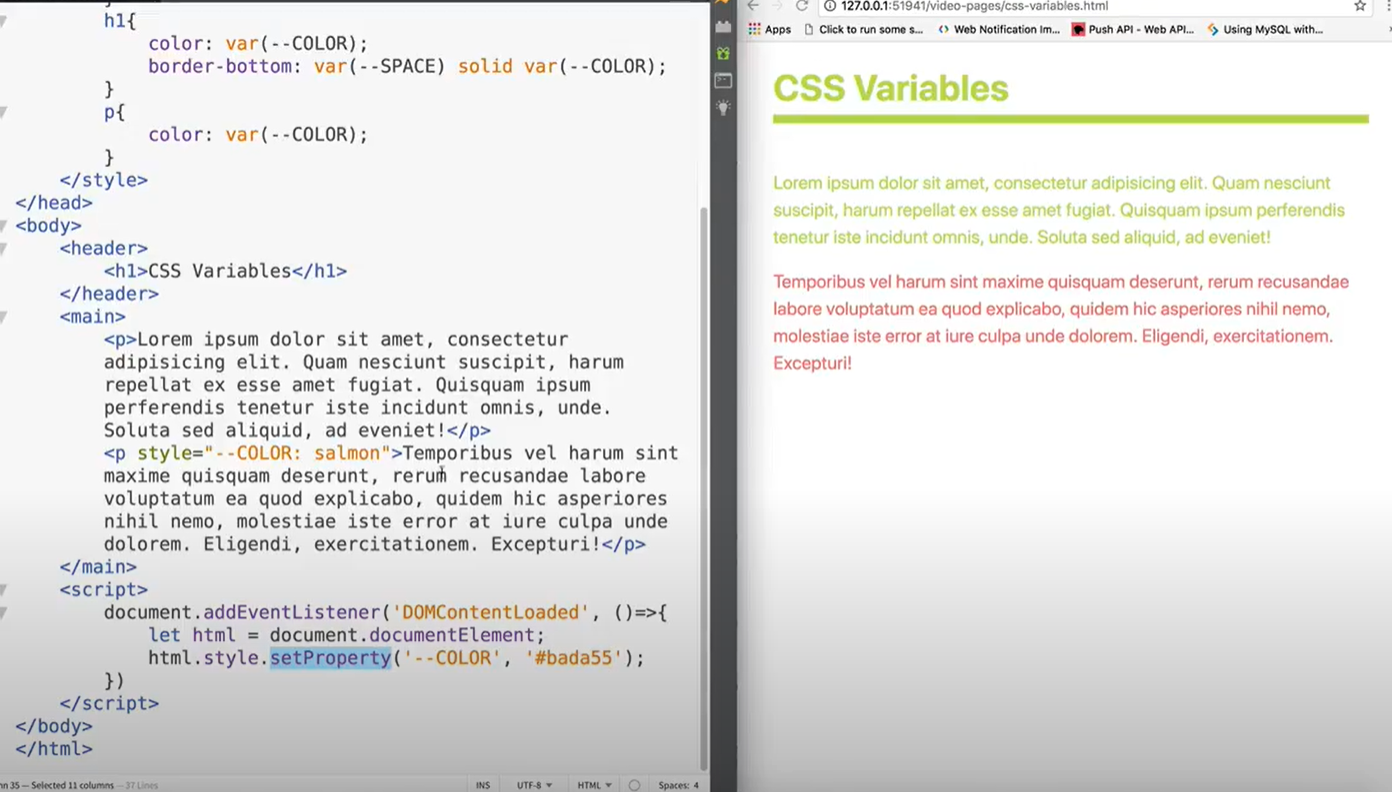Open the HTML language mode dropdown
The height and width of the screenshot is (792, 1392).
595,785
